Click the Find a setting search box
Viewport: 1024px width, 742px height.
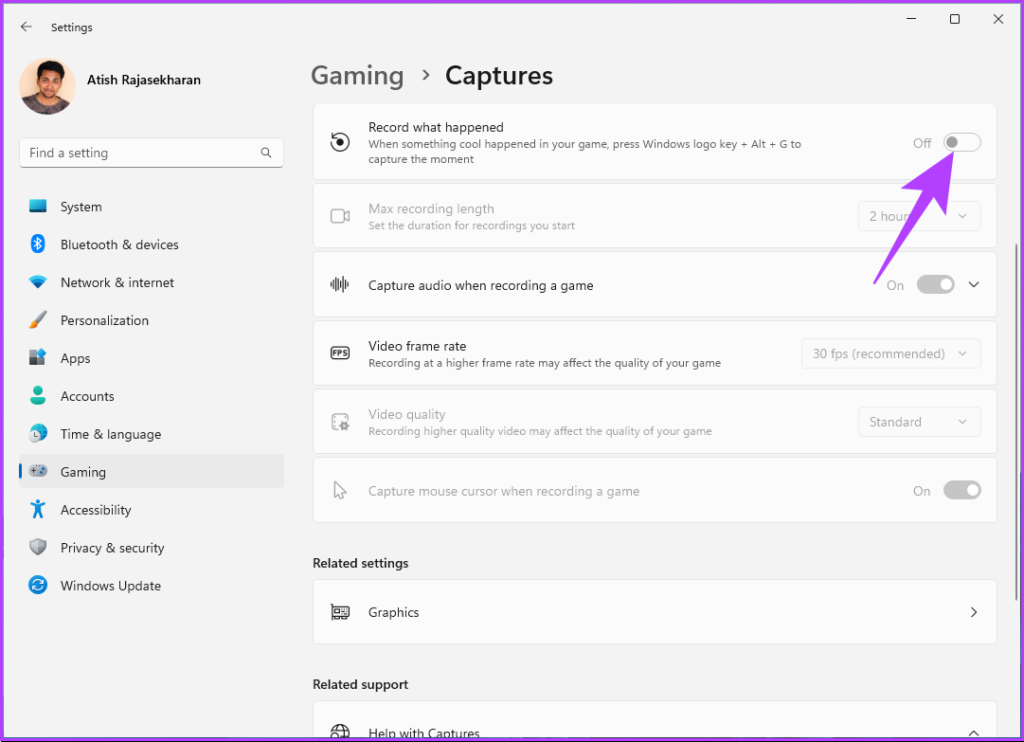[x=140, y=153]
